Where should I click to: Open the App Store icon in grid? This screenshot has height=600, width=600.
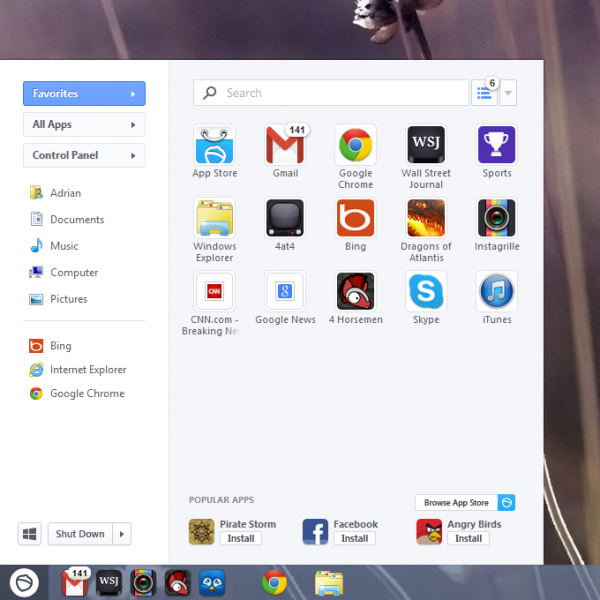(x=214, y=146)
